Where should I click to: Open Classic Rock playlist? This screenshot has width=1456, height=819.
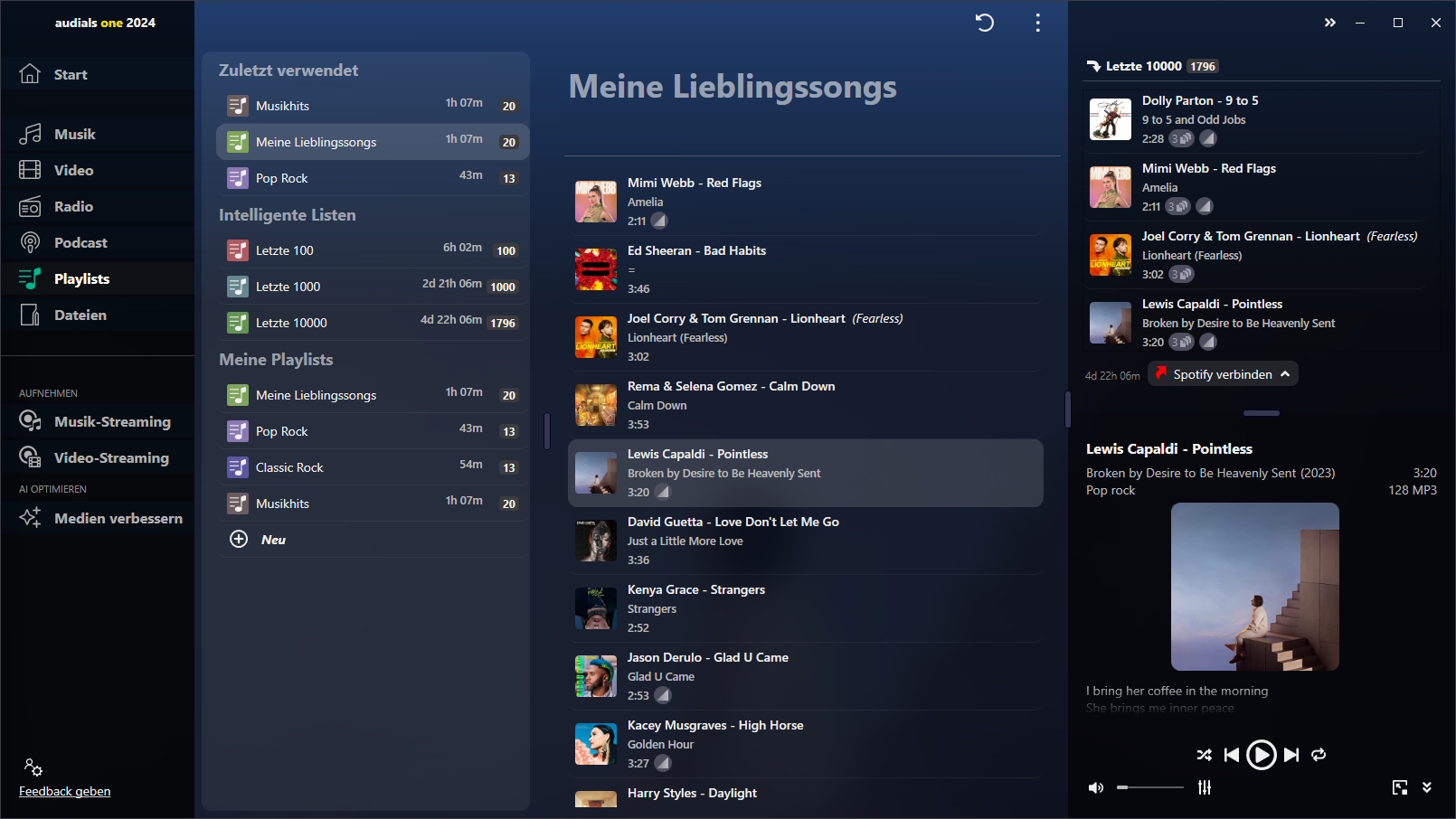pyautogui.click(x=372, y=467)
